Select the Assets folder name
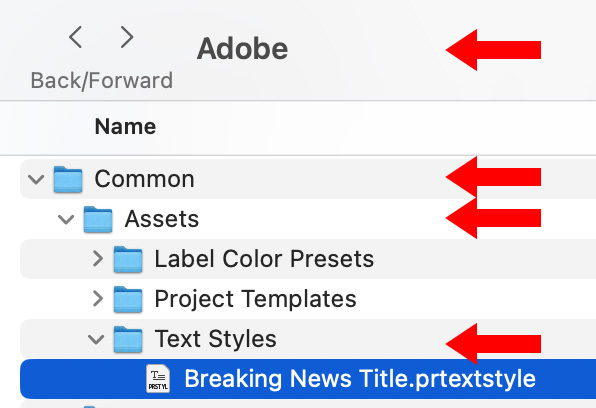 (162, 219)
